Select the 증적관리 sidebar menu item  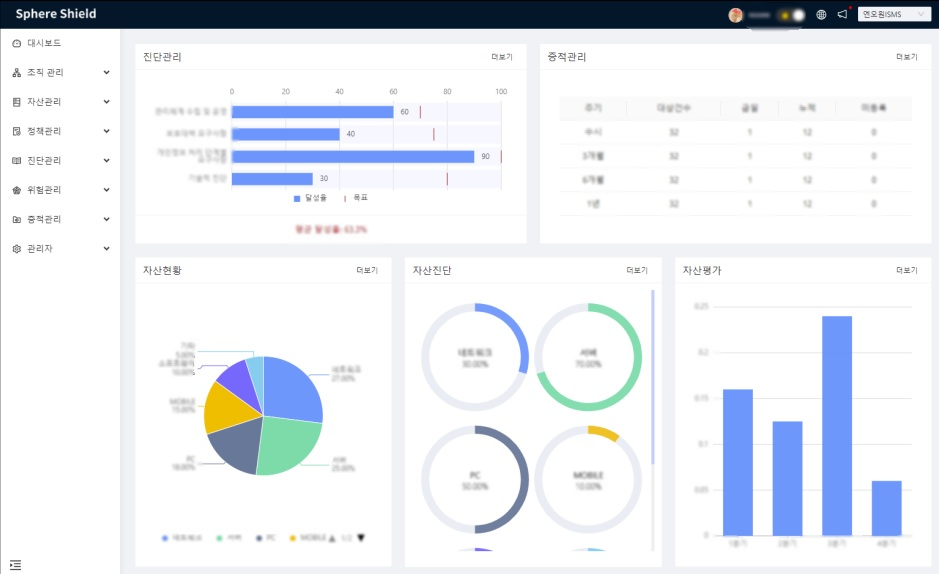45,219
